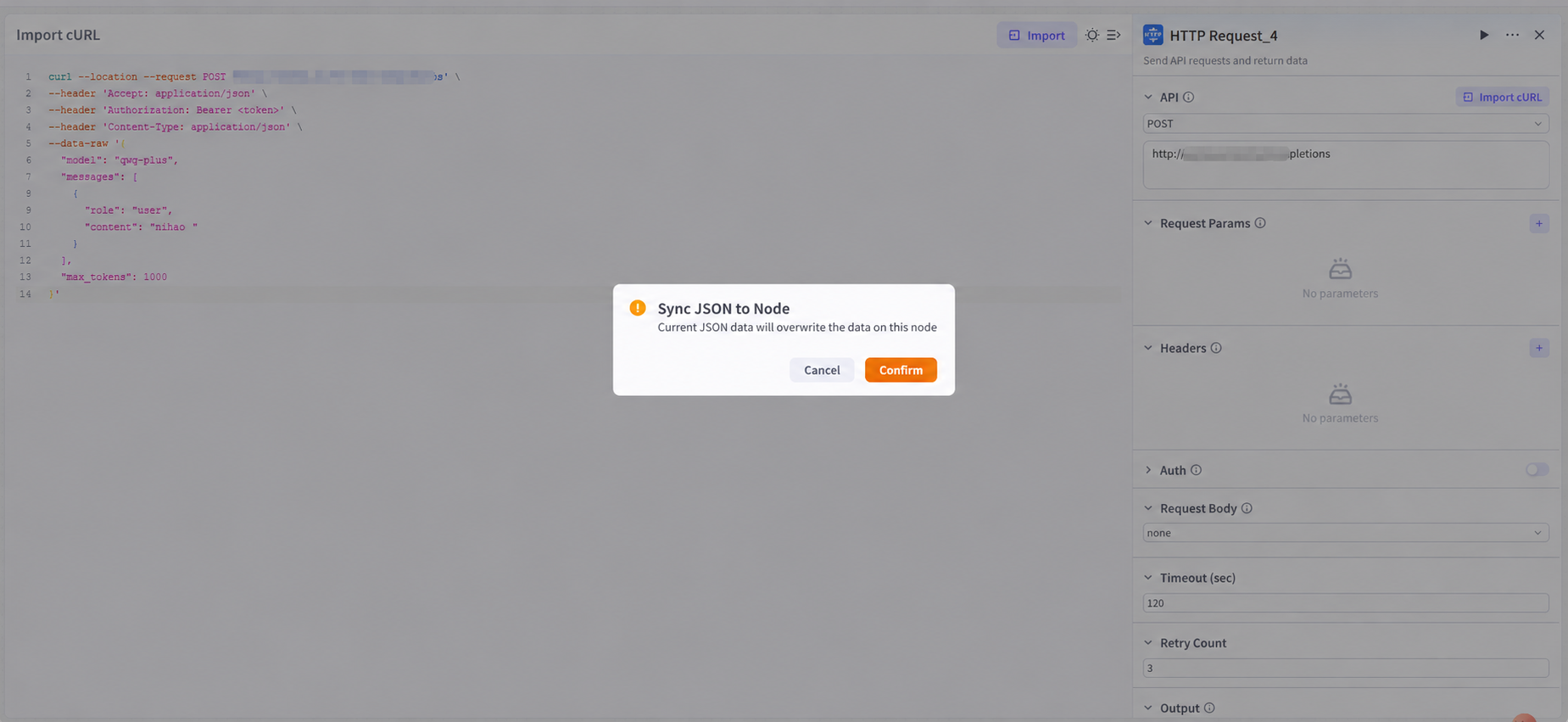Click the --data-raw line
This screenshot has height=722, width=1568.
point(86,144)
